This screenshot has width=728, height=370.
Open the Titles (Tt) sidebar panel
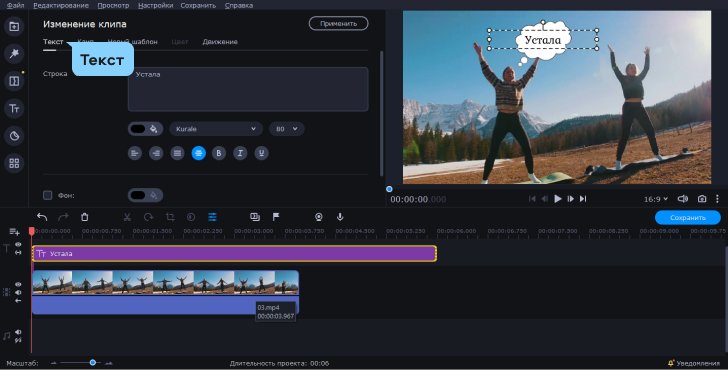point(14,109)
